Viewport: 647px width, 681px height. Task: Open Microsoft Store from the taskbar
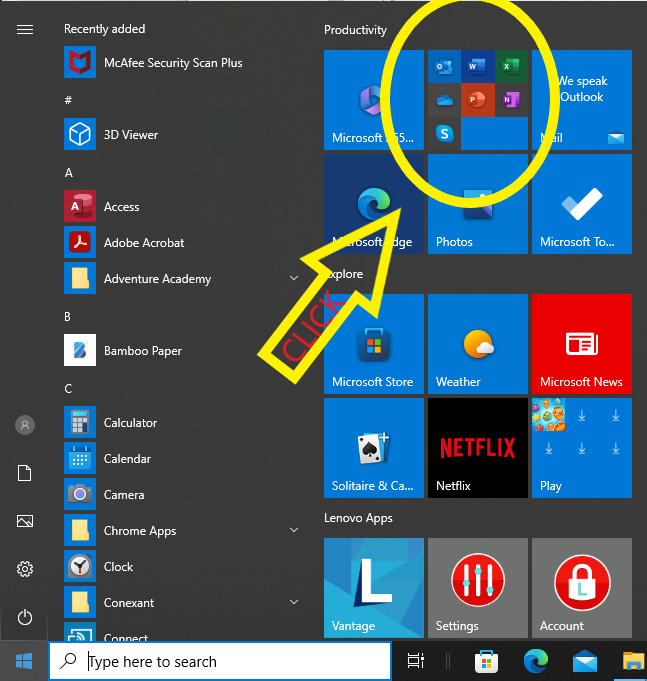pos(486,661)
